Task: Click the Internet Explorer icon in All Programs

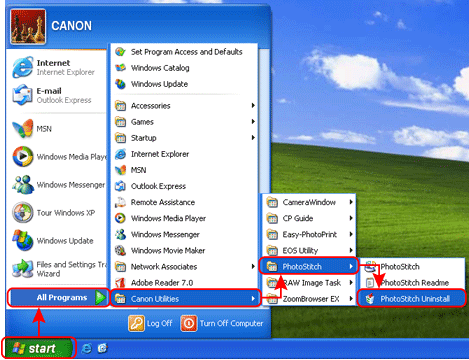Action: click(x=120, y=154)
